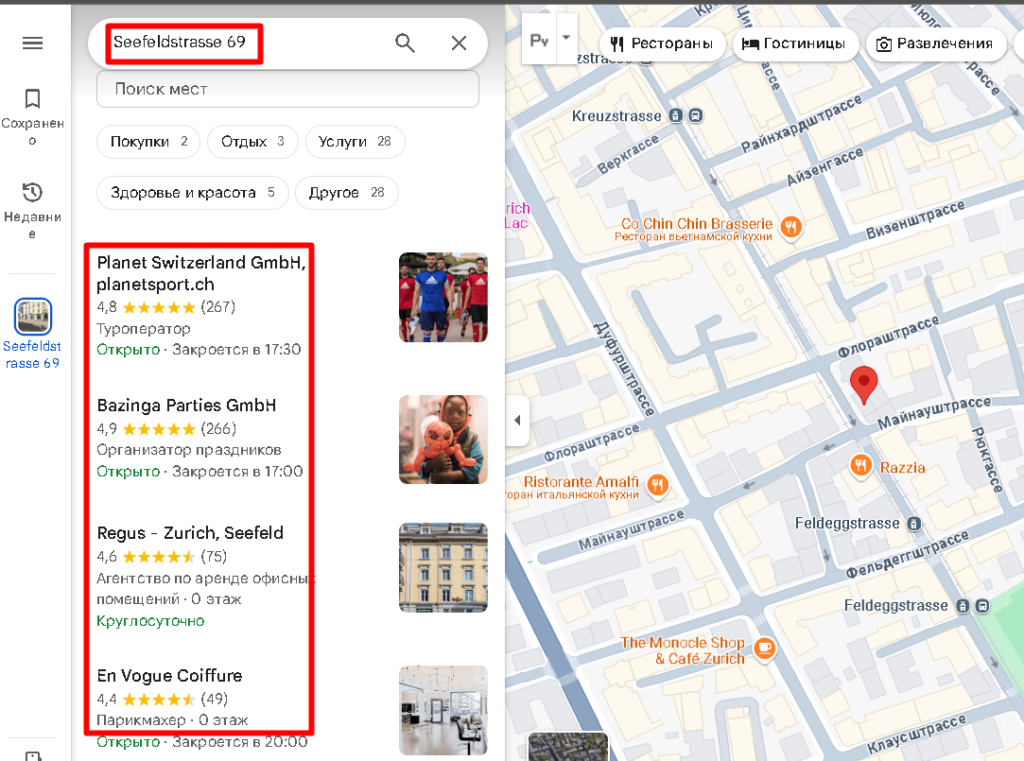Open Recents history icon

tap(32, 192)
